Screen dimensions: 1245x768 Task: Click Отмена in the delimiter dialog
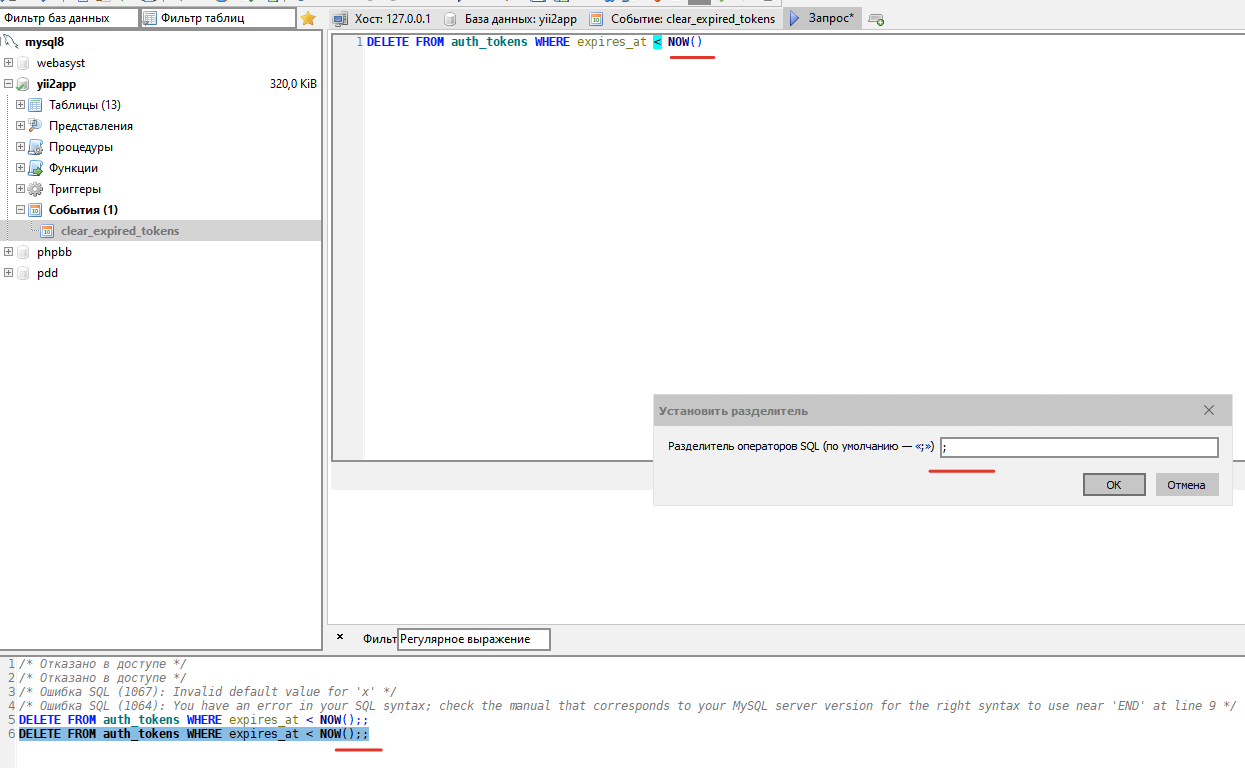(x=1187, y=485)
